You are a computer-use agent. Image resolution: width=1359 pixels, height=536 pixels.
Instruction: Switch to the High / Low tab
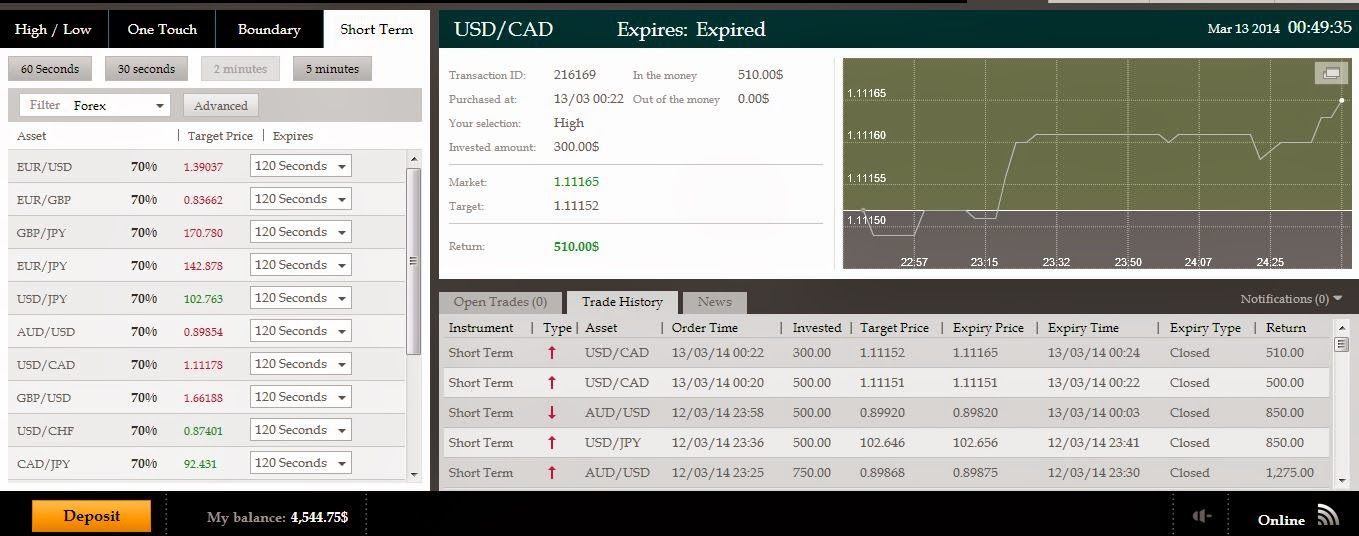click(x=53, y=29)
